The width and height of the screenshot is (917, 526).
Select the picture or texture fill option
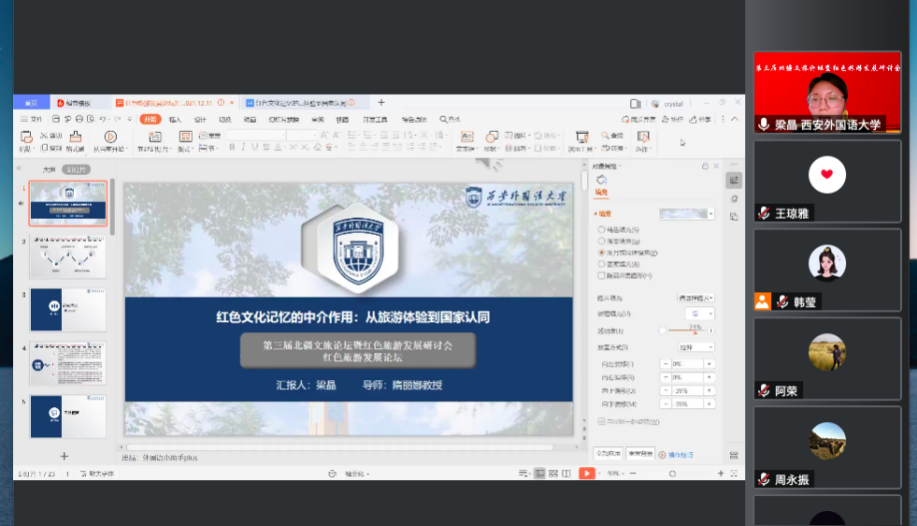coord(601,253)
